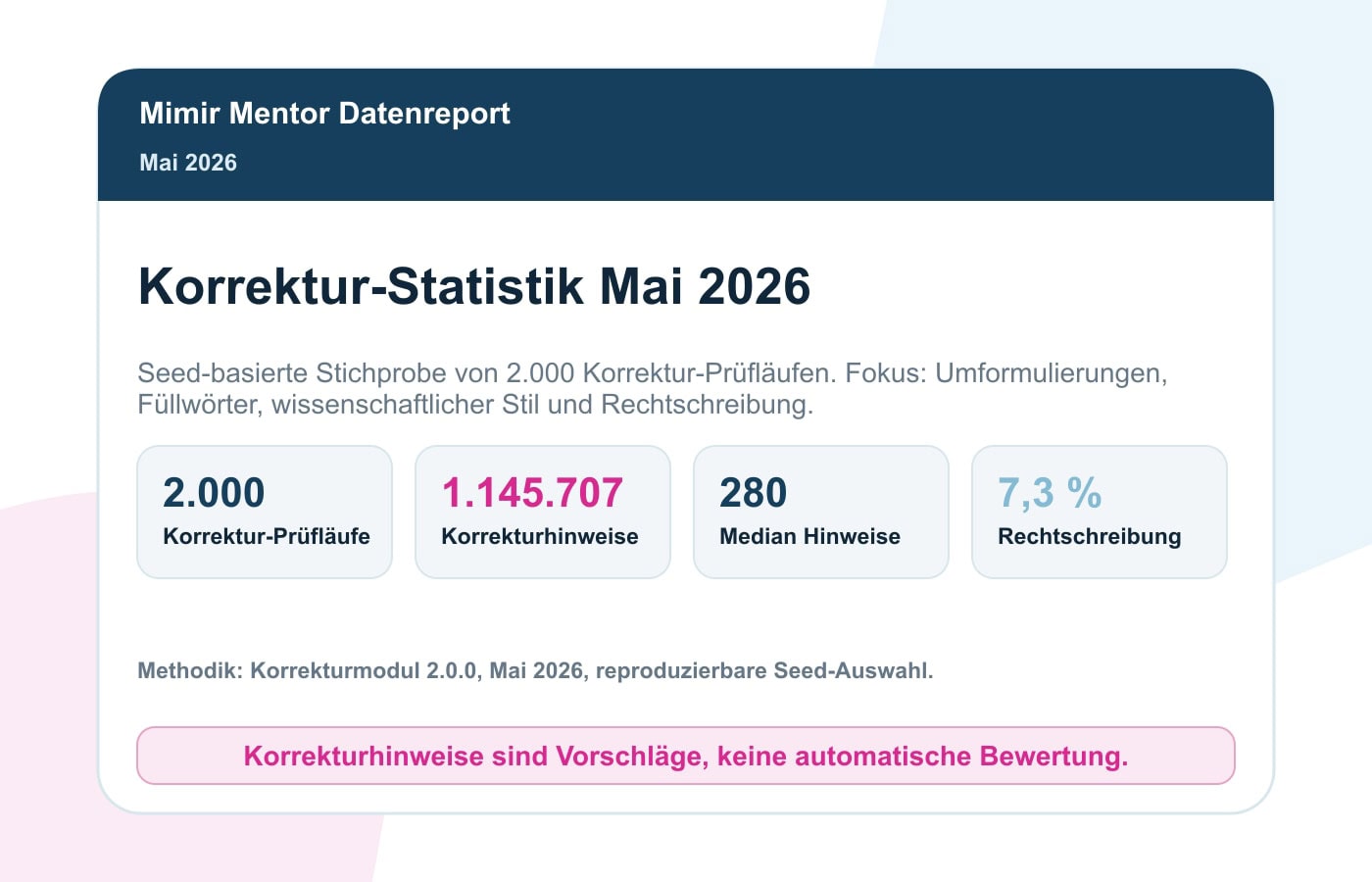
Task: Select the Rechtschreibung label
Action: pyautogui.click(x=1090, y=537)
